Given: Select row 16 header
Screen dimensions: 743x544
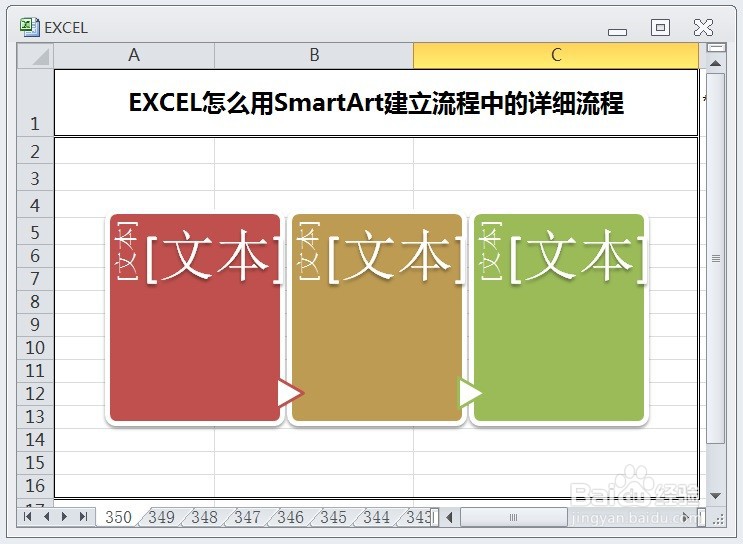Looking at the screenshot, I should tap(36, 486).
